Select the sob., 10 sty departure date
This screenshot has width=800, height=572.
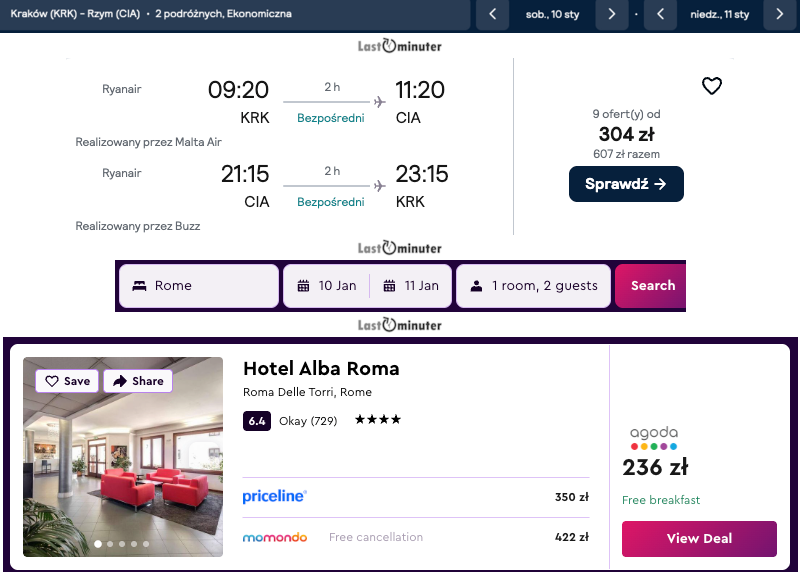click(x=552, y=15)
